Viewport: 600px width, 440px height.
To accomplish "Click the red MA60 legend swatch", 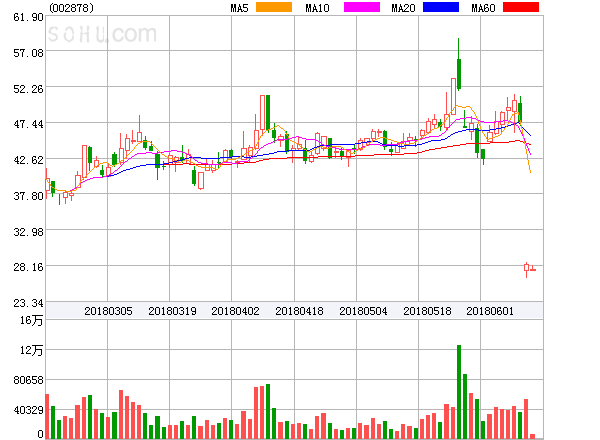I will pyautogui.click(x=521, y=7).
